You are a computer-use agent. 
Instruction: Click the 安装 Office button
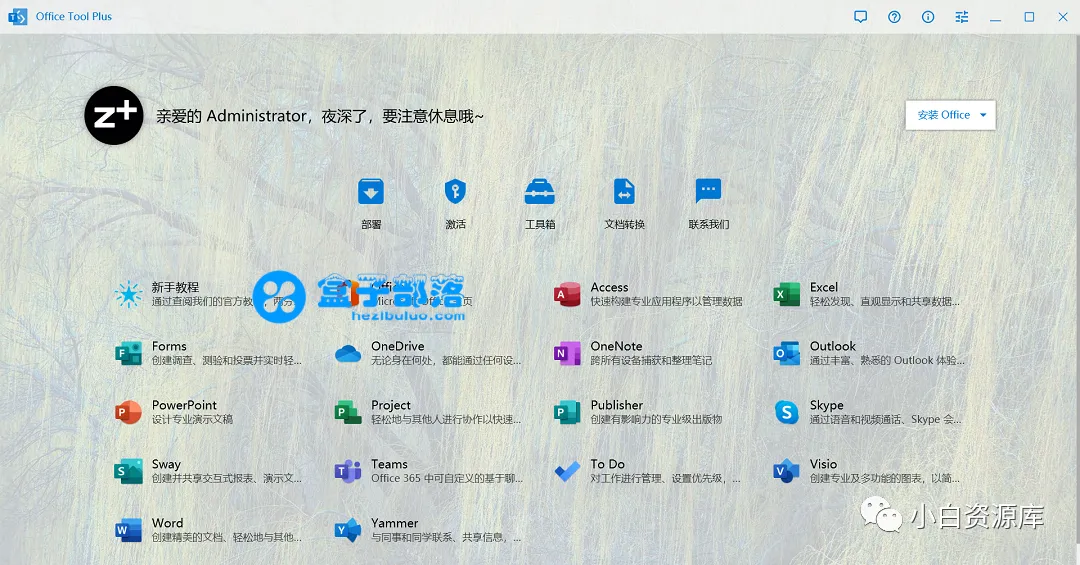point(950,115)
